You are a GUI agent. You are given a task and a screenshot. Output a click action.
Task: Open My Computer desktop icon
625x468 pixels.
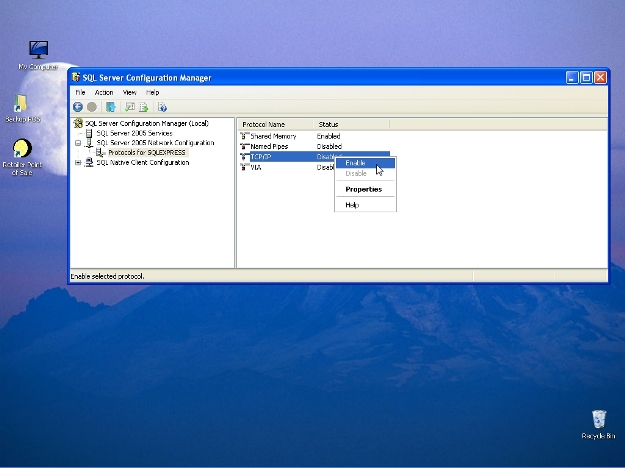38,51
